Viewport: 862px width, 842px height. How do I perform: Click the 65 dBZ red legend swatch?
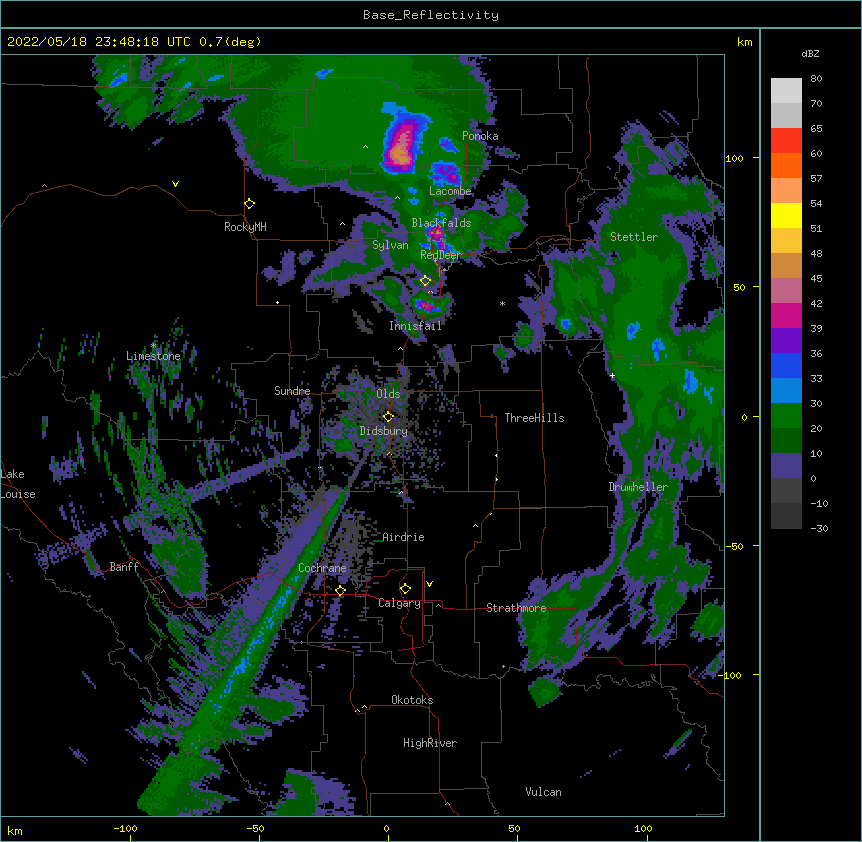click(x=786, y=141)
